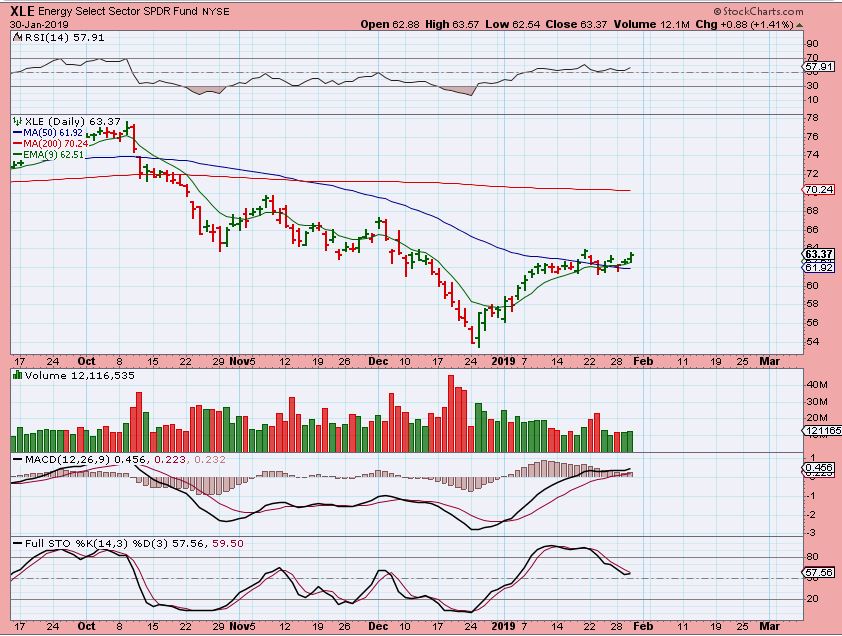Click the 80 level on stochastic axis
The image size is (842, 636).
(x=812, y=557)
